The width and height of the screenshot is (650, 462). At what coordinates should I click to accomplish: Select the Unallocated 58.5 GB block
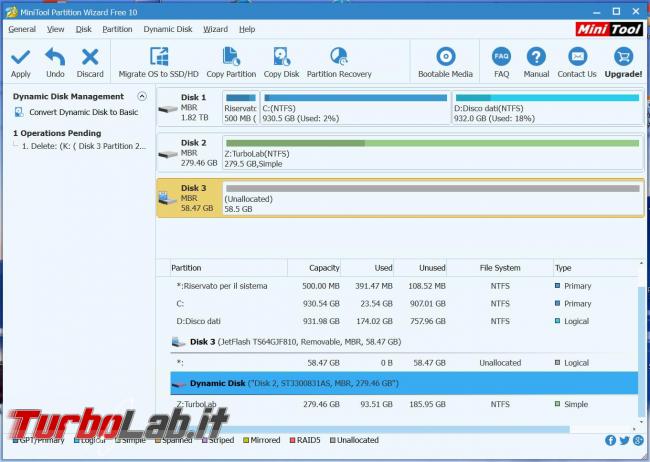tap(432, 198)
